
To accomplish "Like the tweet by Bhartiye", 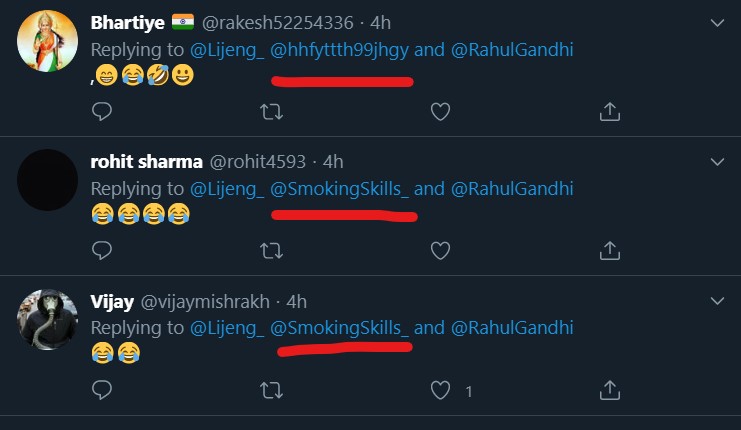I will (440, 113).
